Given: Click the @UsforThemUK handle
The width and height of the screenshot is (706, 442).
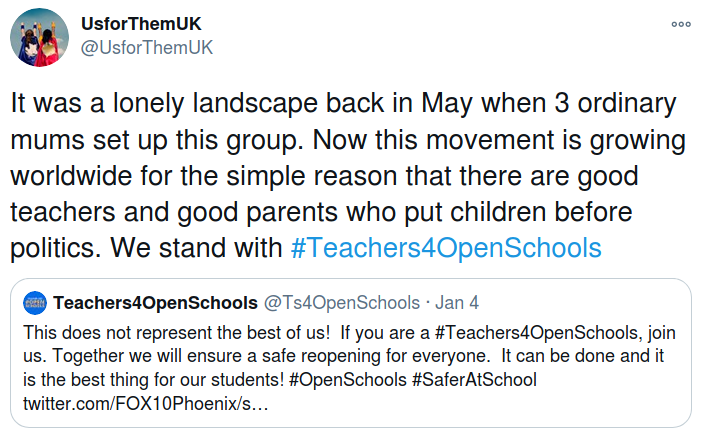Looking at the screenshot, I should click(x=147, y=47).
